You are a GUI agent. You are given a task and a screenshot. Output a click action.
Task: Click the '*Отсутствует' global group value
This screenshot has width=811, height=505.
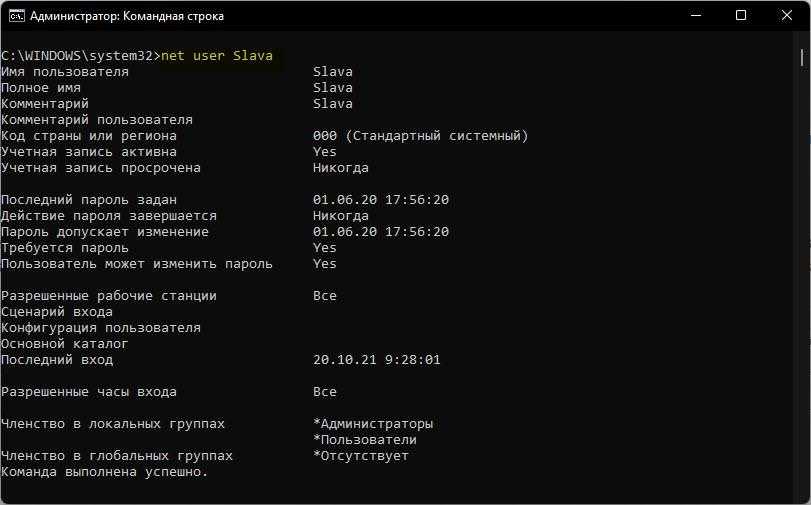pyautogui.click(x=360, y=456)
